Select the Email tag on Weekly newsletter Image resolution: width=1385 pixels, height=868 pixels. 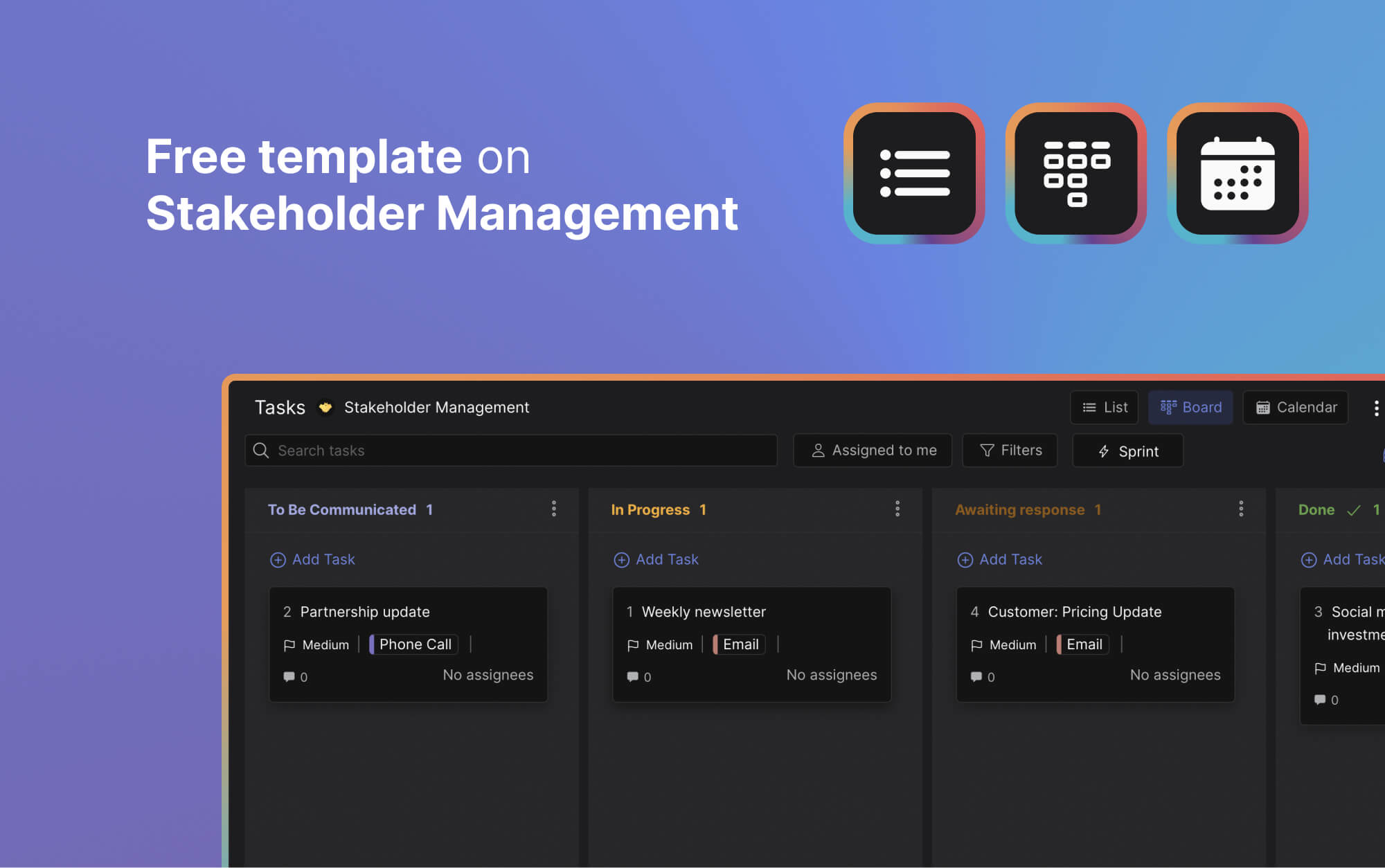[738, 644]
